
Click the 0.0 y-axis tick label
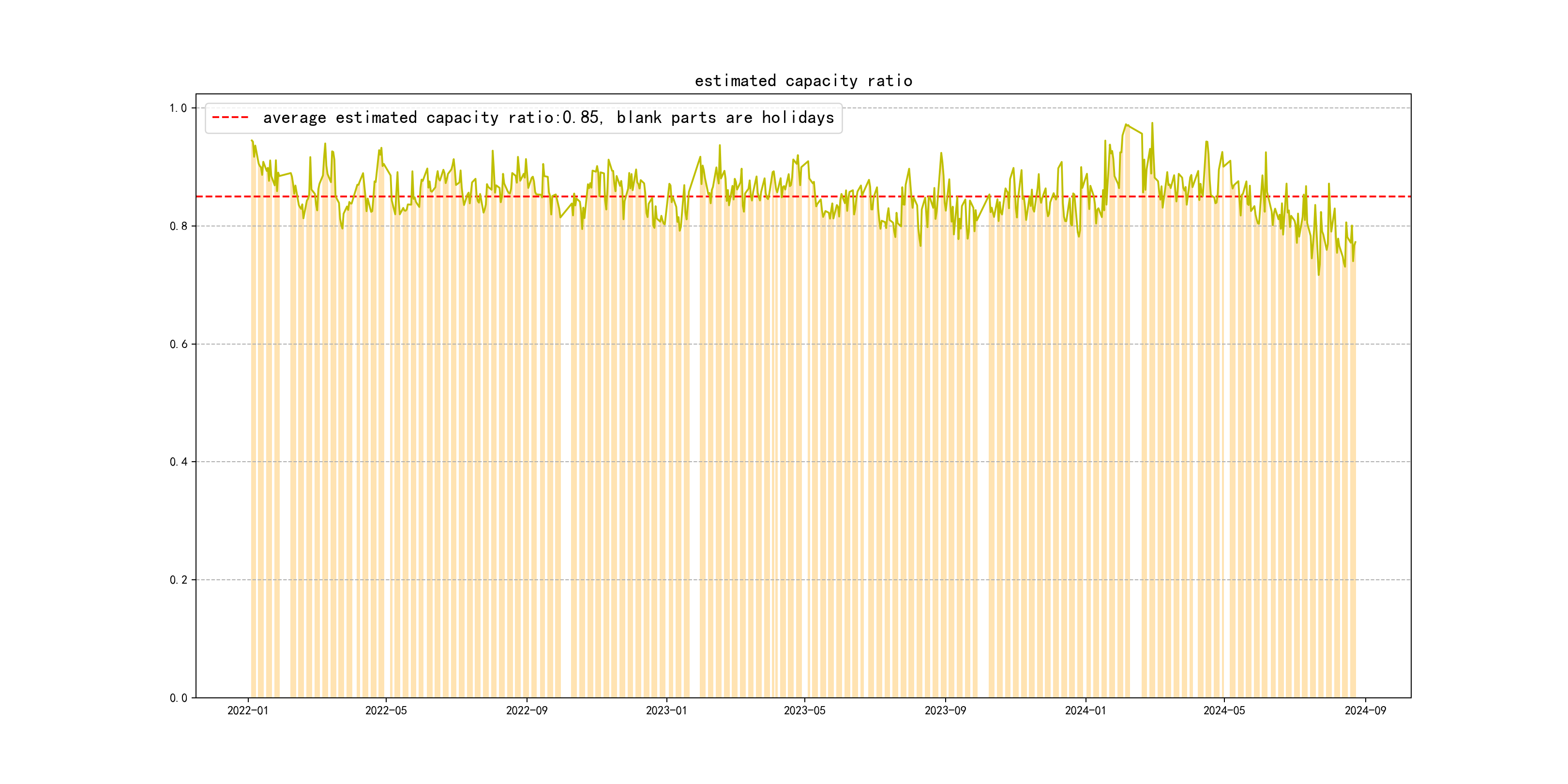179,698
